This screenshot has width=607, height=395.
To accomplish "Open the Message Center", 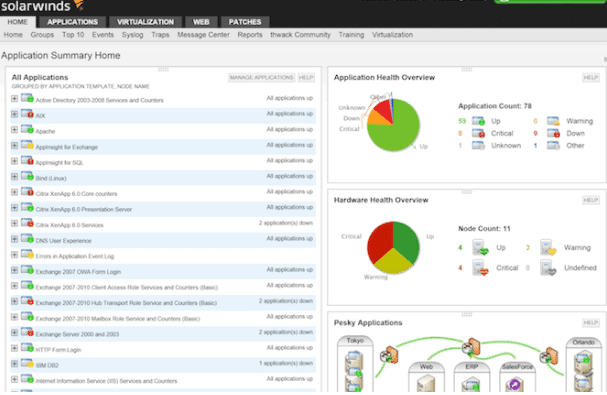I will coord(203,35).
